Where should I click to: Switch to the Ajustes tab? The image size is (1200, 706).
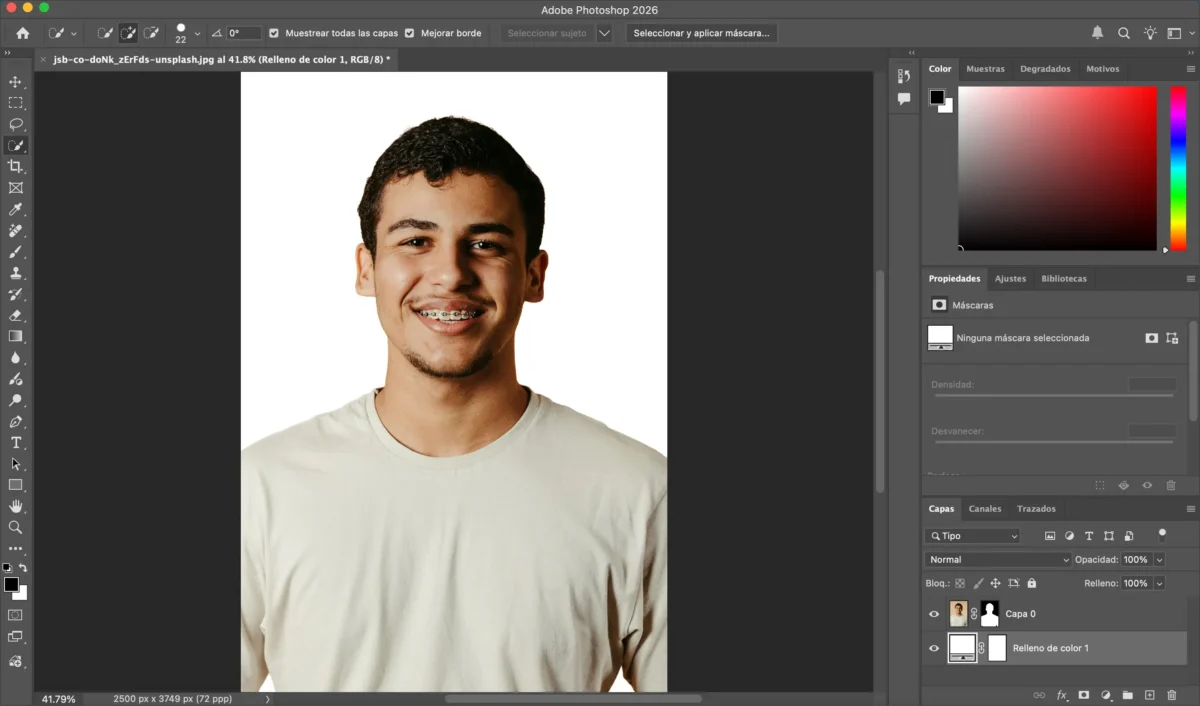point(1010,279)
